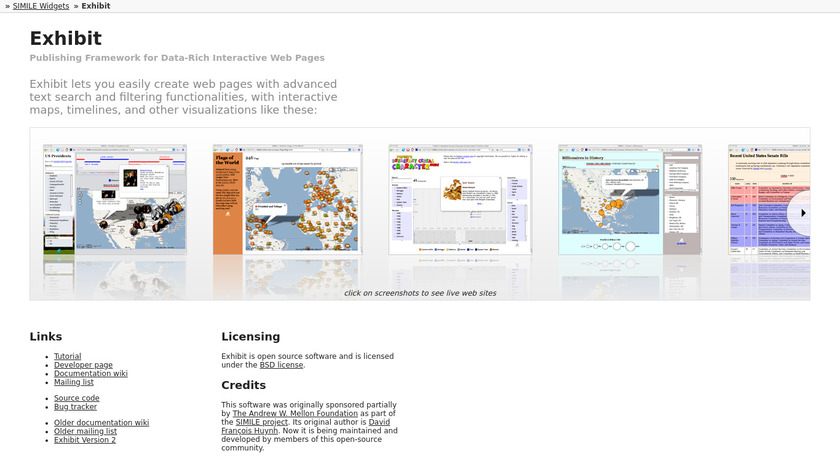This screenshot has width=840, height=472.
Task: Open the SIMILE Widgets breadcrumb link
Action: point(41,6)
